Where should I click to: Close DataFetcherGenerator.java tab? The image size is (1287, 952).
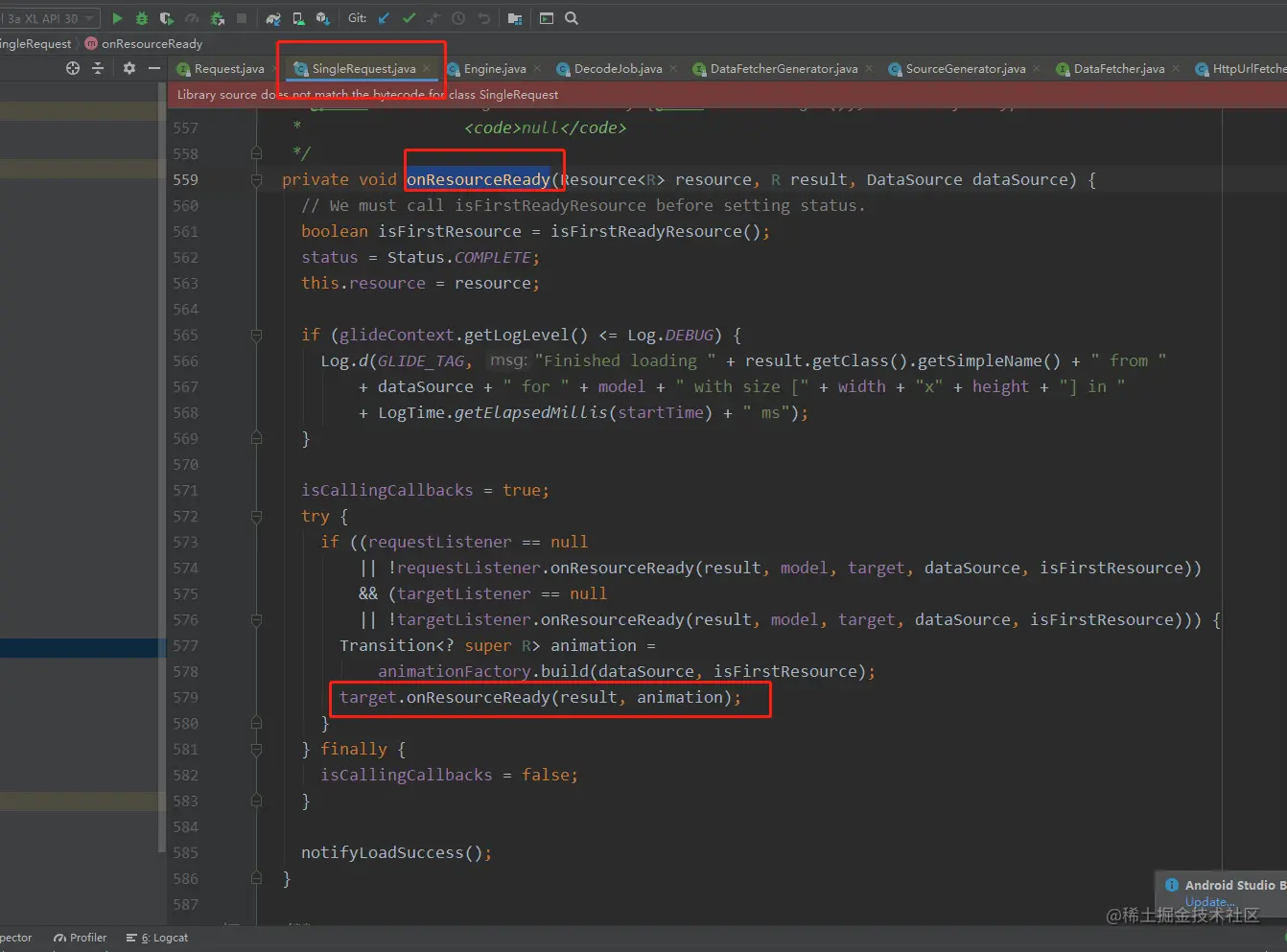point(869,68)
